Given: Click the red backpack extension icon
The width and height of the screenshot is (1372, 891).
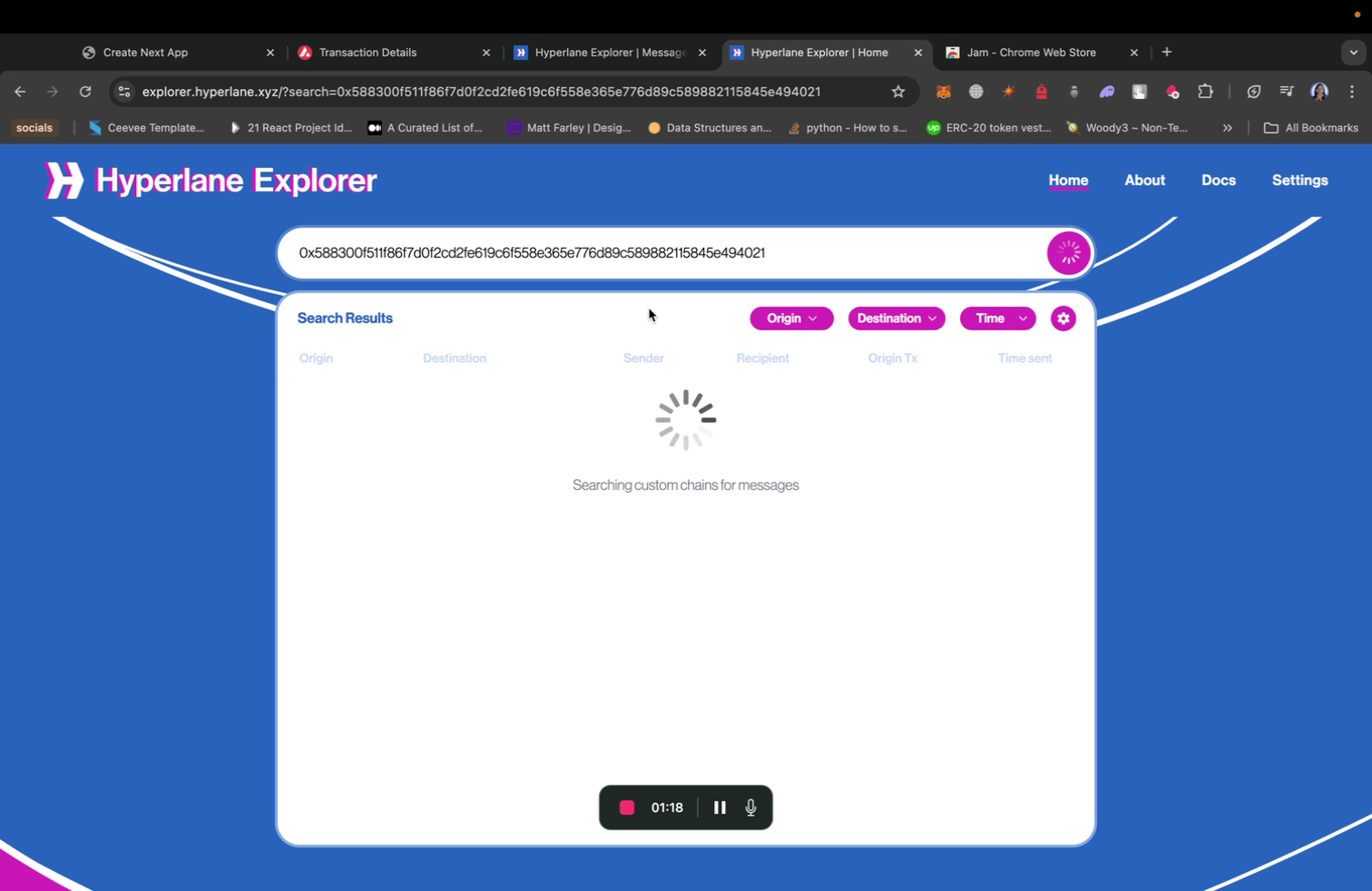Looking at the screenshot, I should [x=1042, y=92].
